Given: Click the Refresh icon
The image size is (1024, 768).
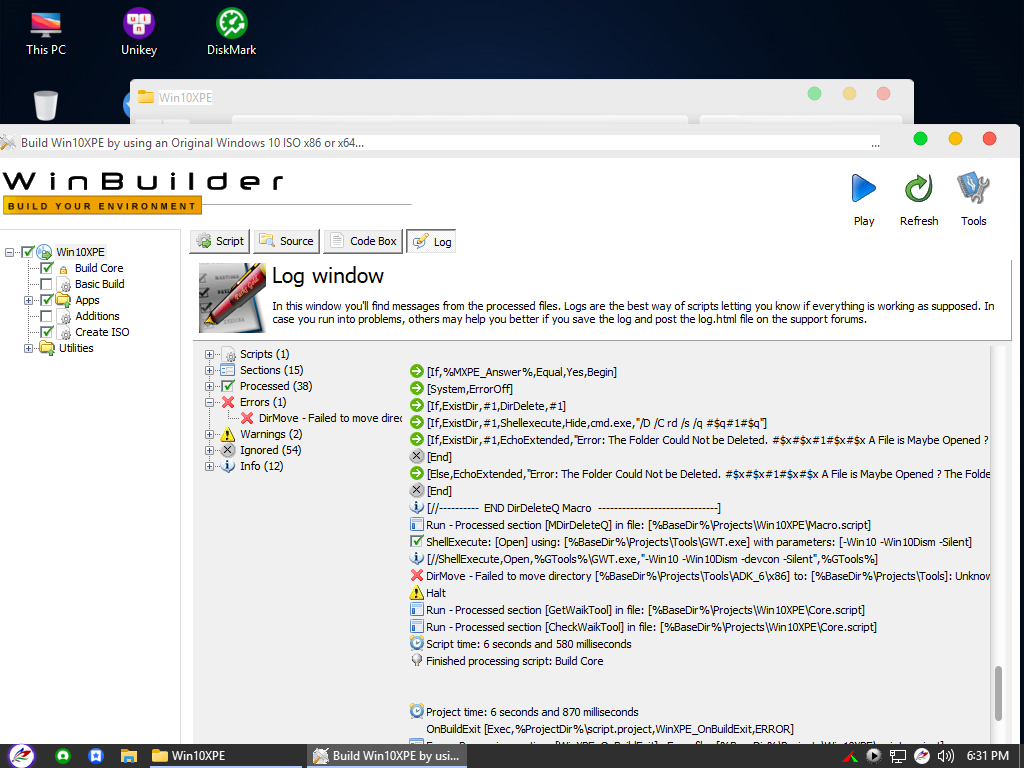Looking at the screenshot, I should (x=918, y=189).
